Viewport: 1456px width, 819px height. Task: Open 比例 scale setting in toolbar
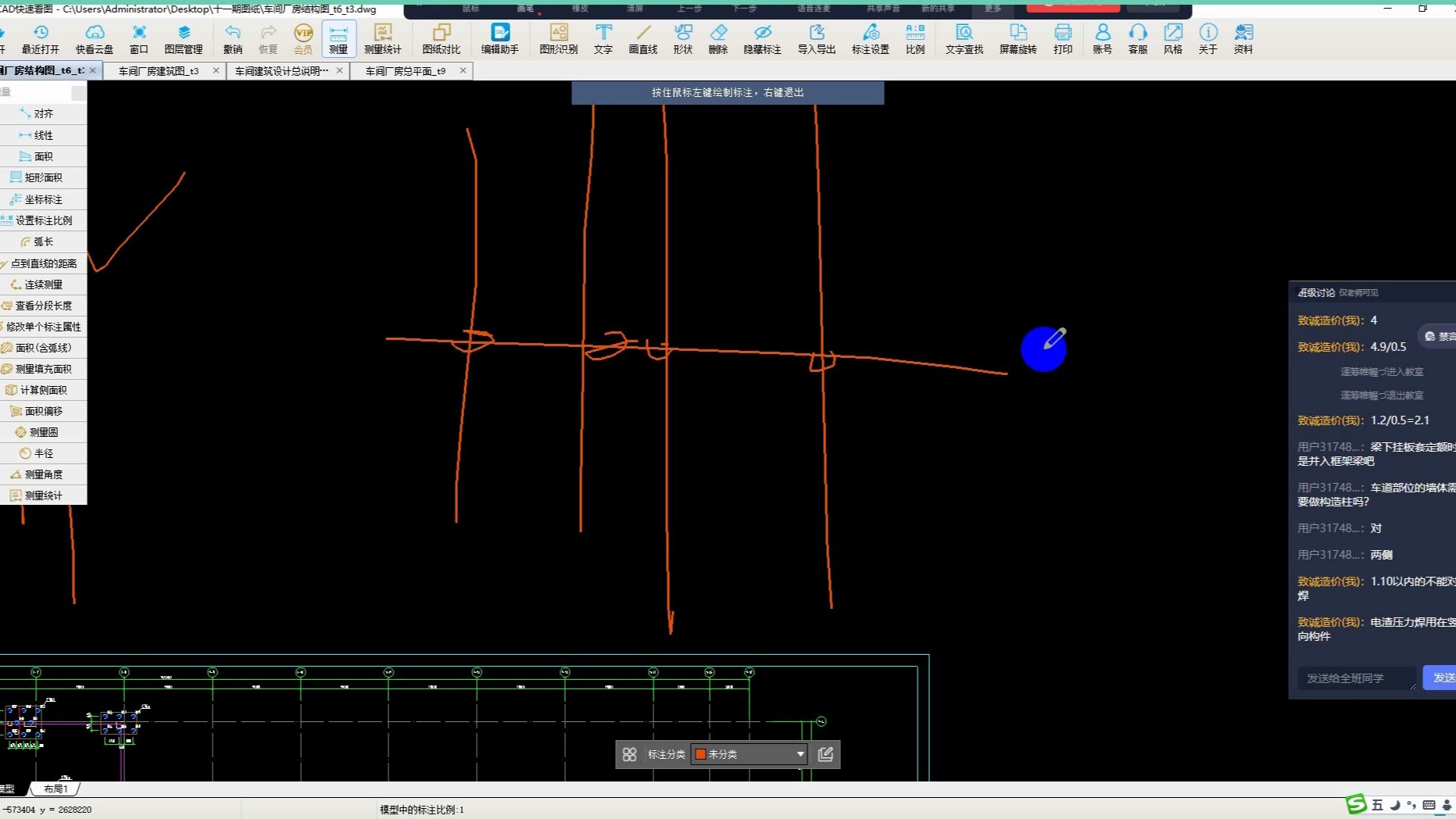pos(915,39)
